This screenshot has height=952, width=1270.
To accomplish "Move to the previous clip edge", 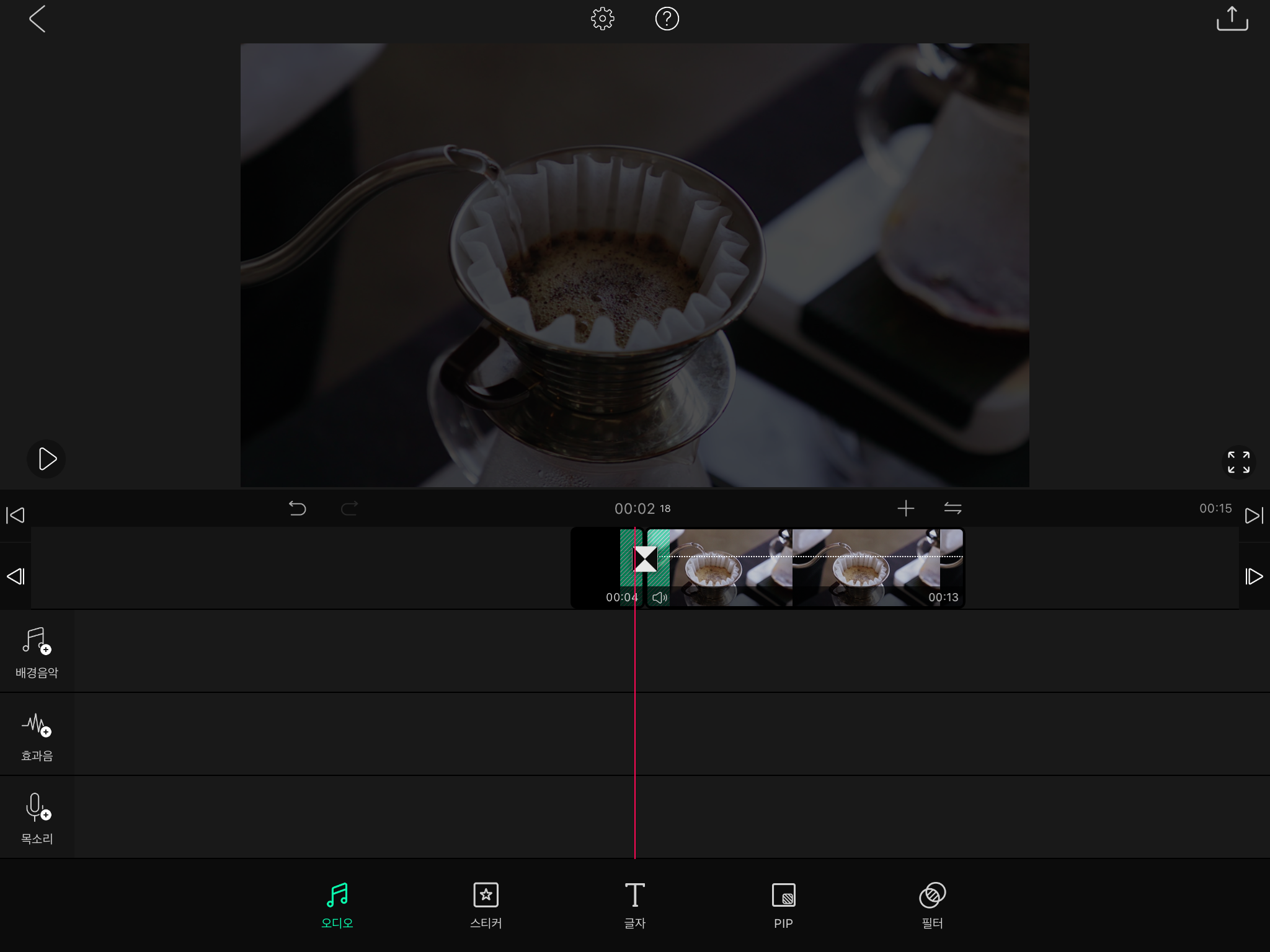I will click(x=16, y=576).
